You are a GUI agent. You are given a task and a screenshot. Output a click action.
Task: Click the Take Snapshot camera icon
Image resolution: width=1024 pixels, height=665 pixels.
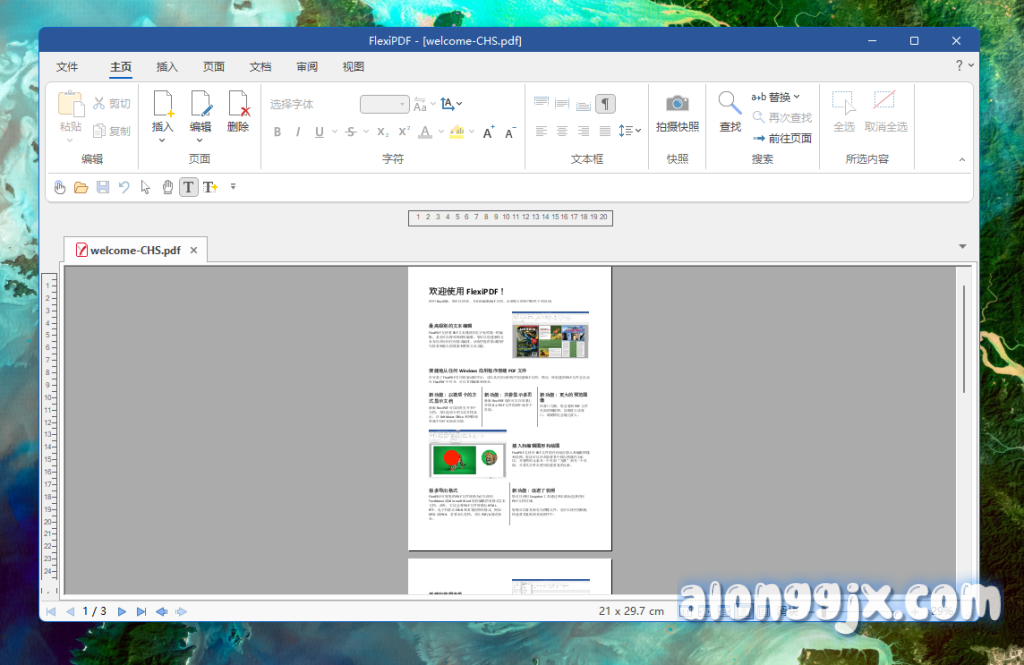677,104
